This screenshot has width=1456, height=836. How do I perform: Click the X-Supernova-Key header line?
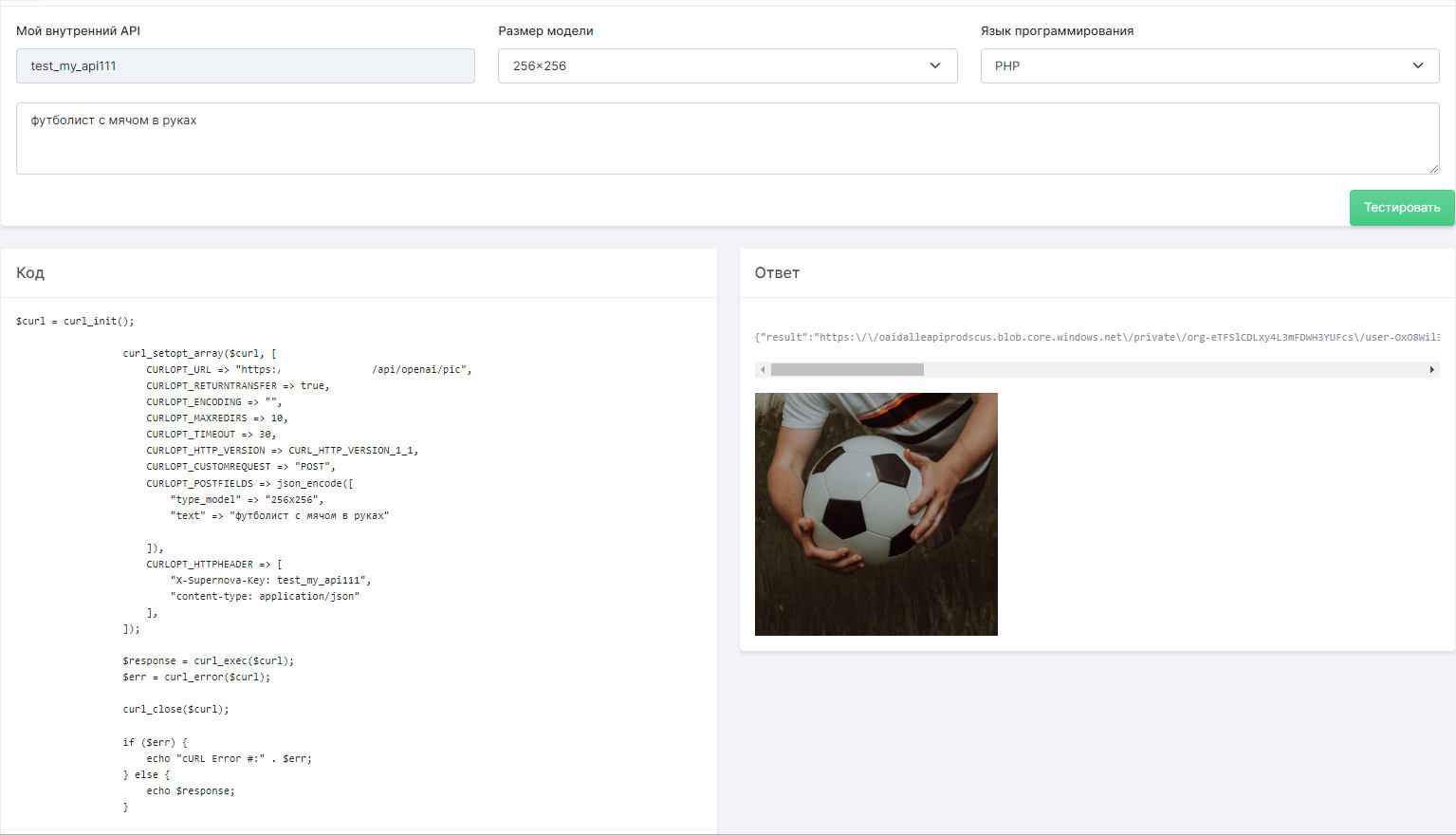tap(271, 581)
